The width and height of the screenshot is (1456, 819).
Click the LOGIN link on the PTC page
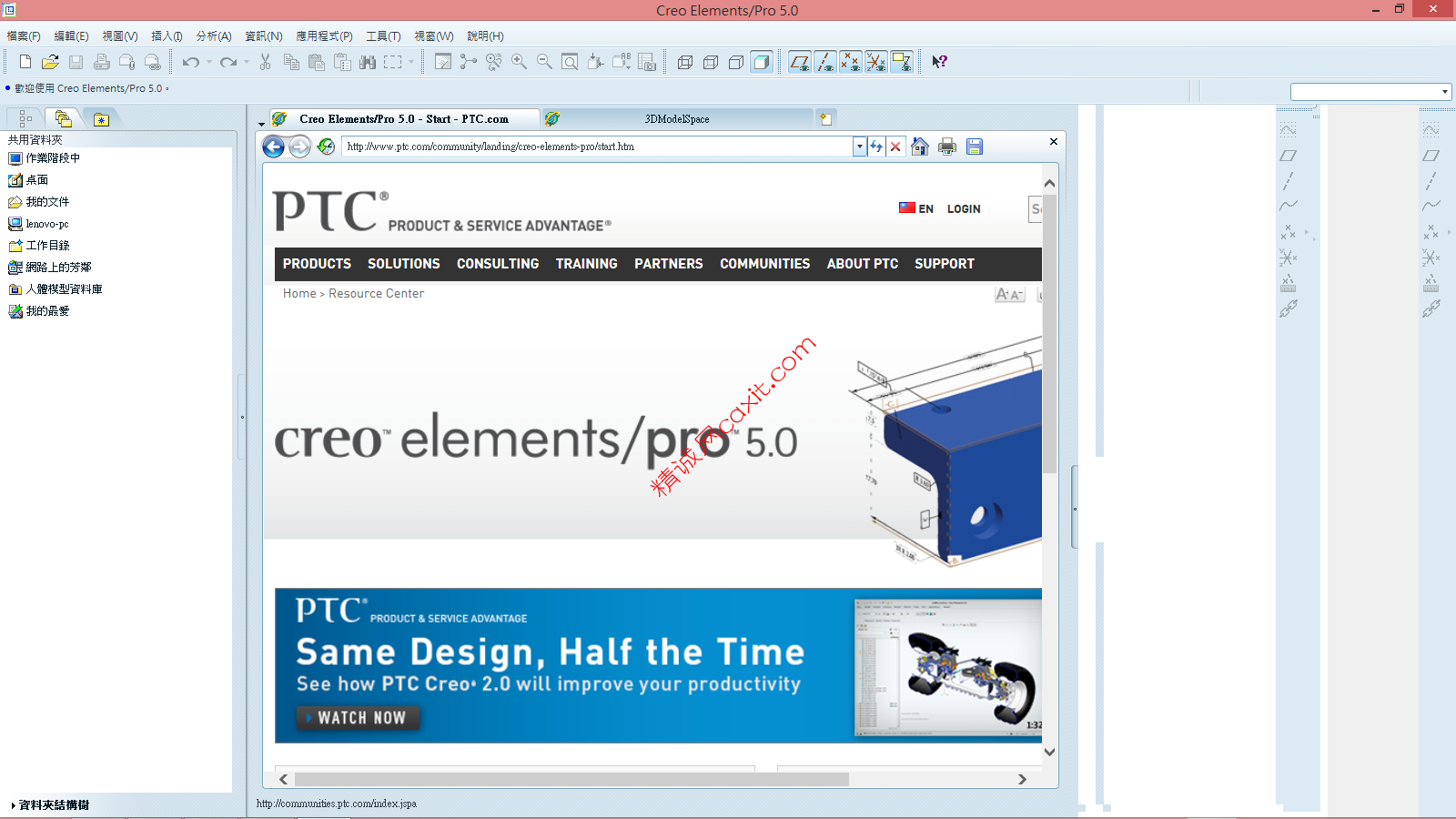point(964,208)
